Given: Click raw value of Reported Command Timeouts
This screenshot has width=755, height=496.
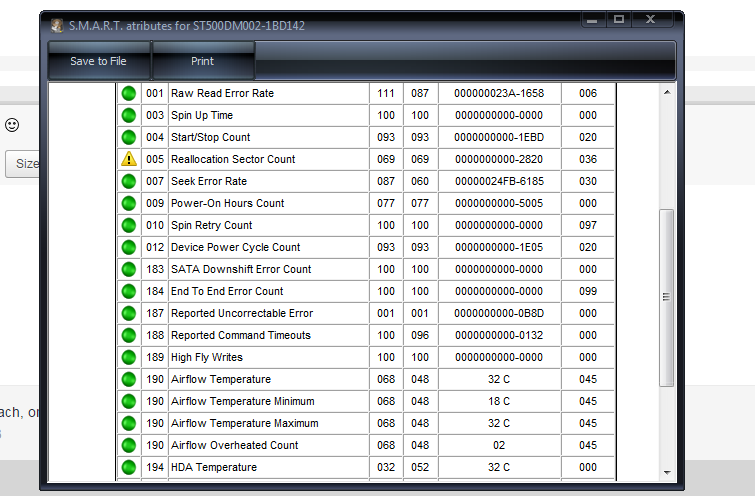Looking at the screenshot, I should pos(498,335).
